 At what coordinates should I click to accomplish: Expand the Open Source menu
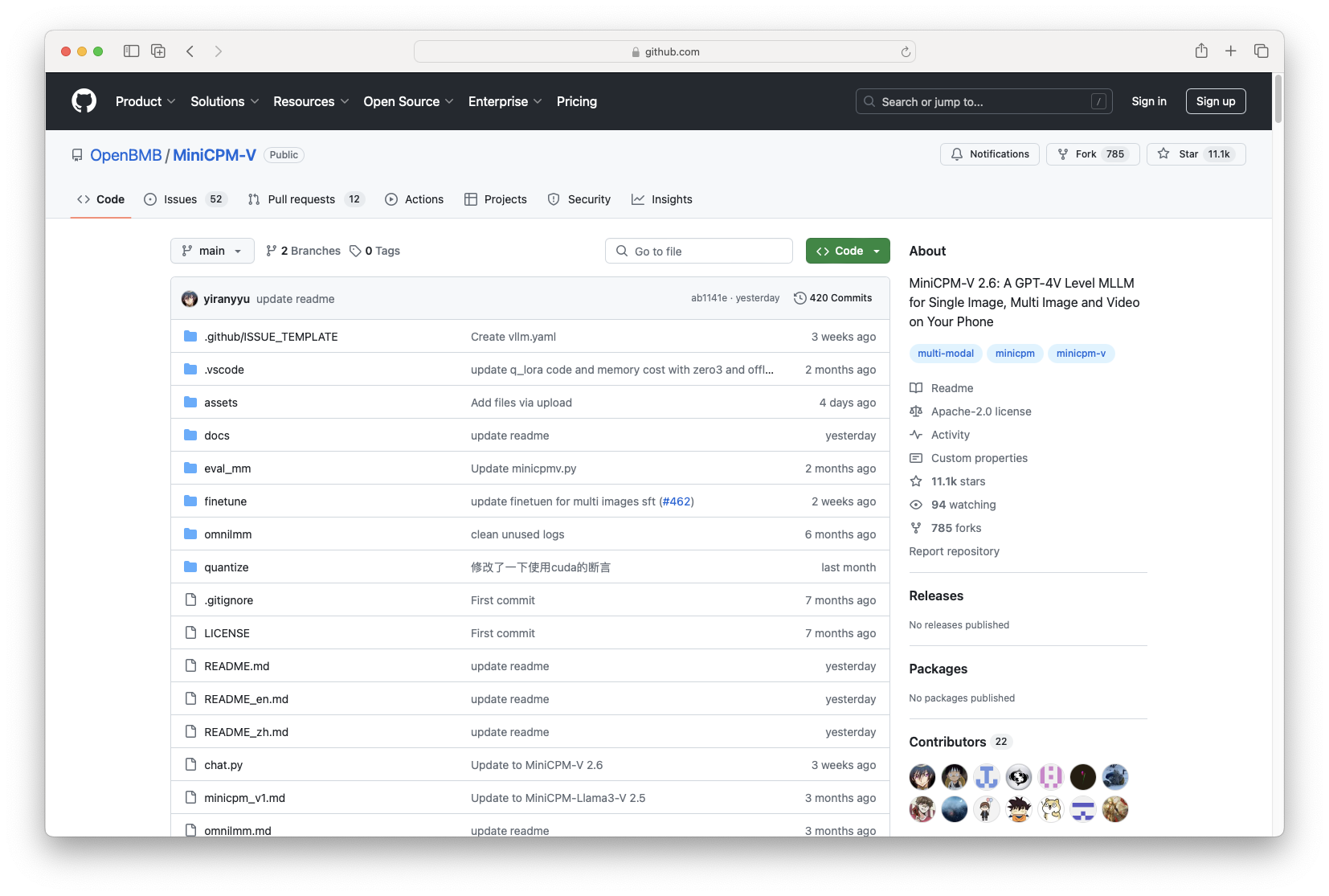pyautogui.click(x=408, y=101)
